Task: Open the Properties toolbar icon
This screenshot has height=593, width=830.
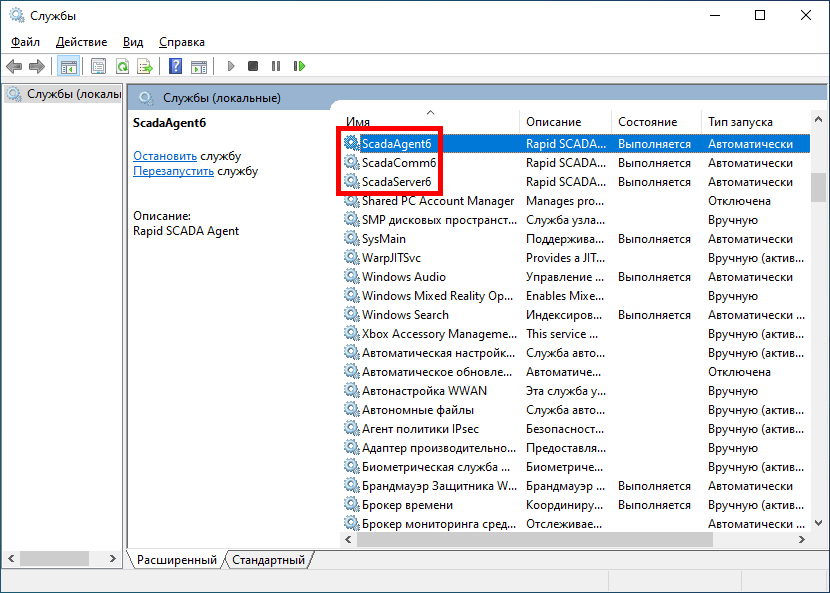Action: tap(98, 66)
